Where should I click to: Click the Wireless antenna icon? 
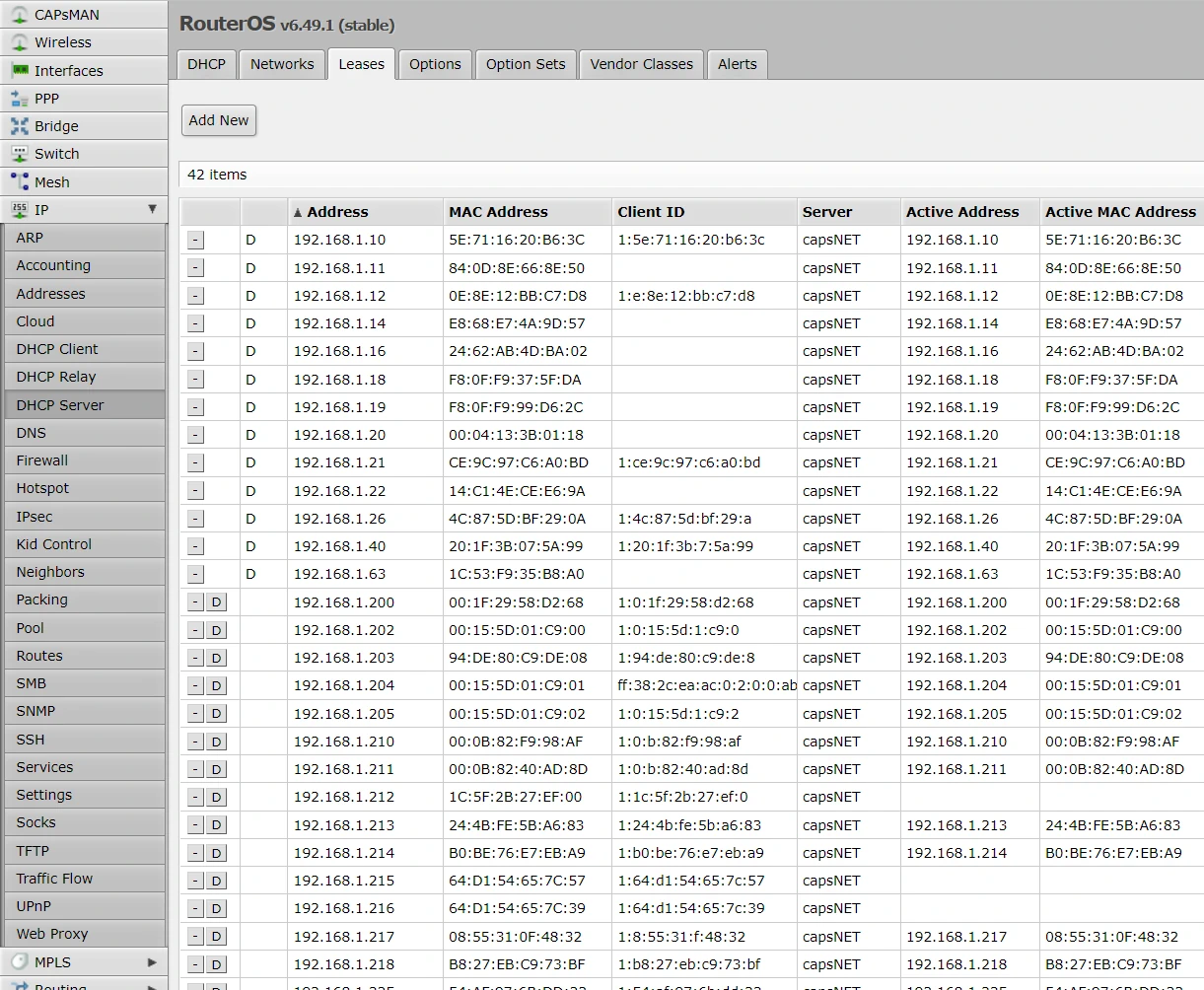click(x=19, y=42)
